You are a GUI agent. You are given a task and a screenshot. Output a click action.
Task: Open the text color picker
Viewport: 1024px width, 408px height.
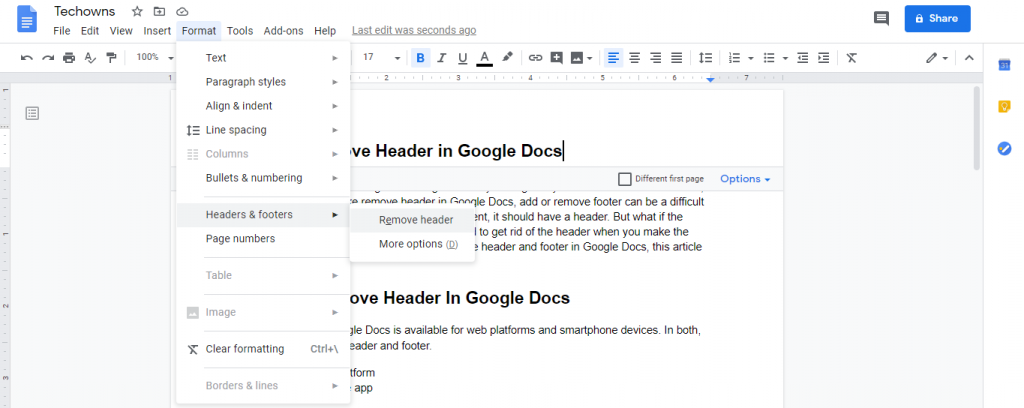[485, 58]
